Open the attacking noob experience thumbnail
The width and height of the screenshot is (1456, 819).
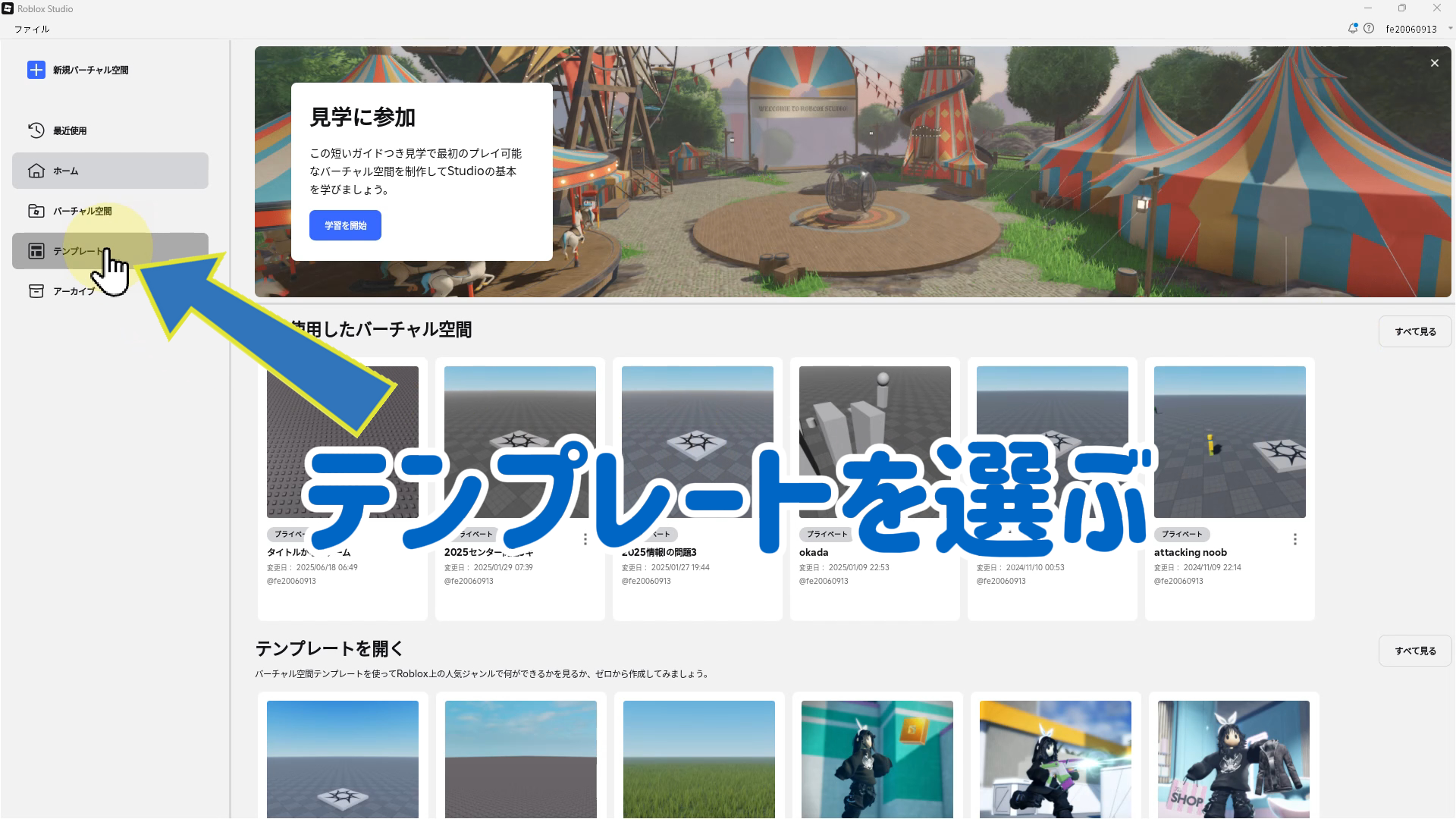coord(1229,441)
